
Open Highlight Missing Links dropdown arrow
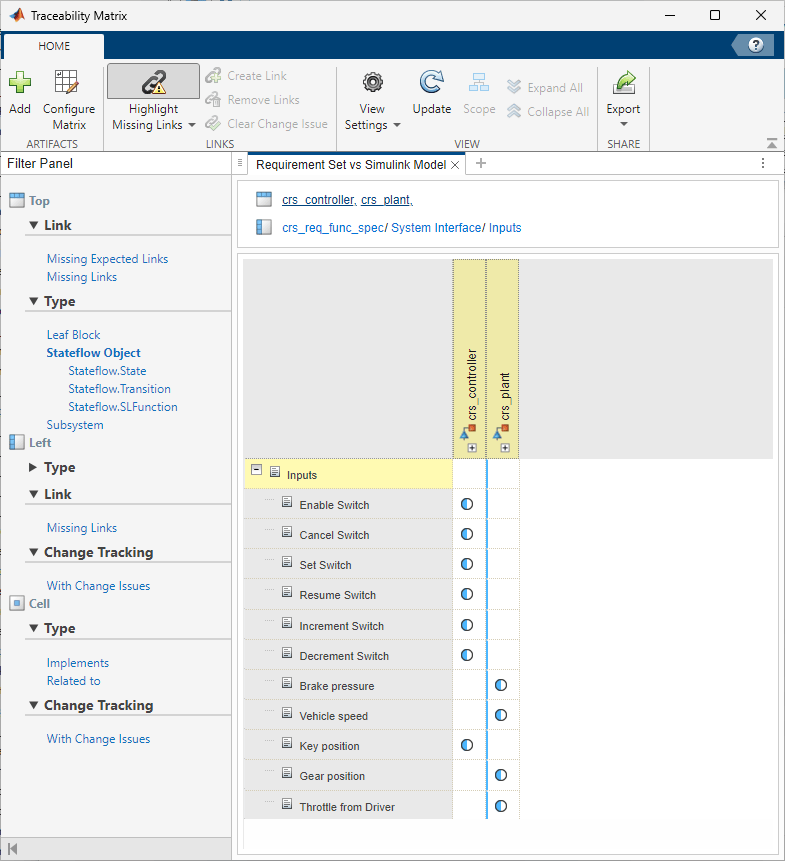click(x=192, y=125)
